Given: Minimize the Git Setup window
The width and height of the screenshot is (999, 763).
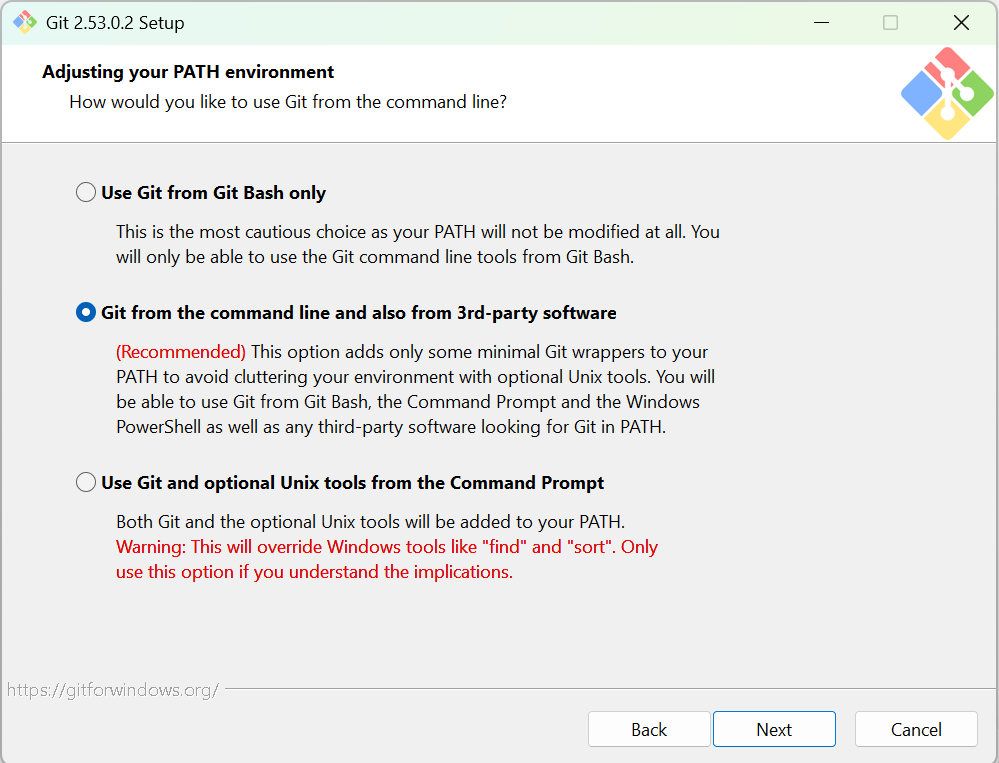Looking at the screenshot, I should 820,22.
